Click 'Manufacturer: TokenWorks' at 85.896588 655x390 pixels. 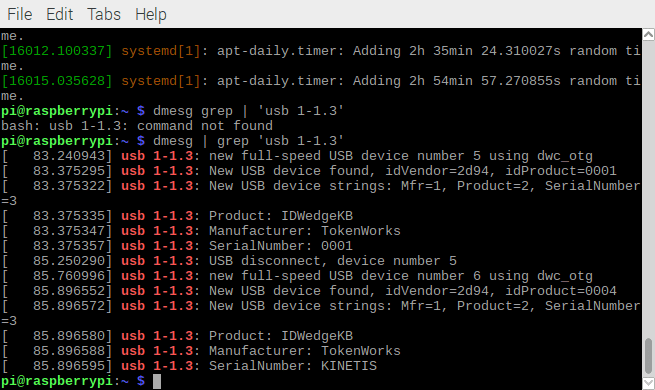(x=305, y=351)
